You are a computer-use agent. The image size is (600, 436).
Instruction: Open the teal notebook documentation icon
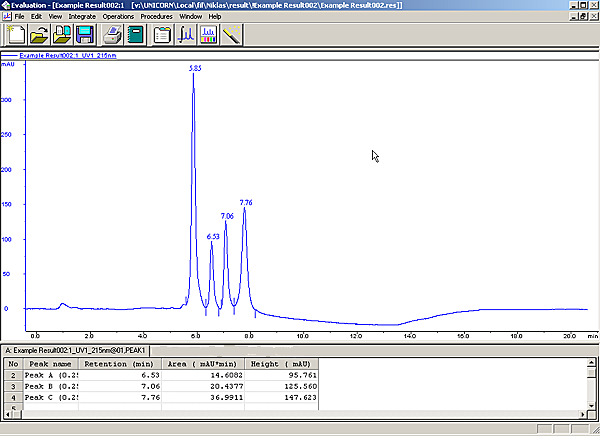tap(135, 35)
